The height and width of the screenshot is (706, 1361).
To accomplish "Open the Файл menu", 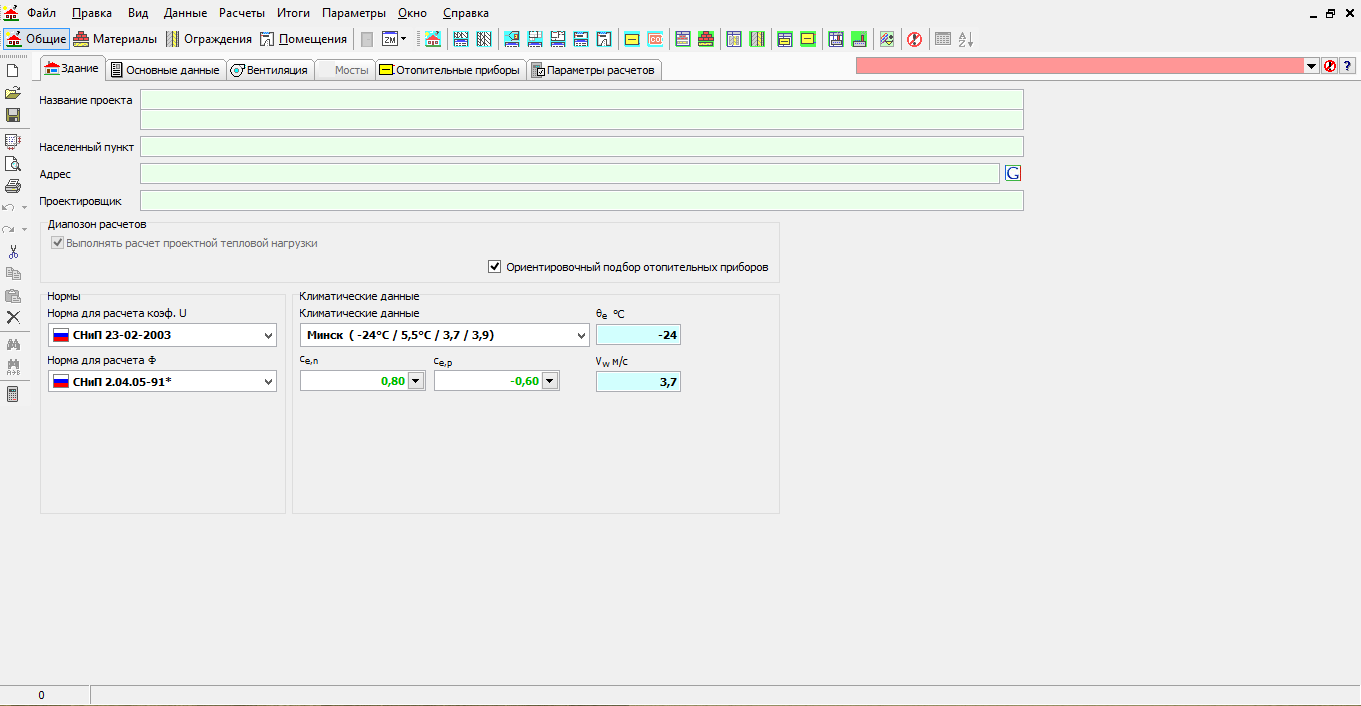I will 41,13.
